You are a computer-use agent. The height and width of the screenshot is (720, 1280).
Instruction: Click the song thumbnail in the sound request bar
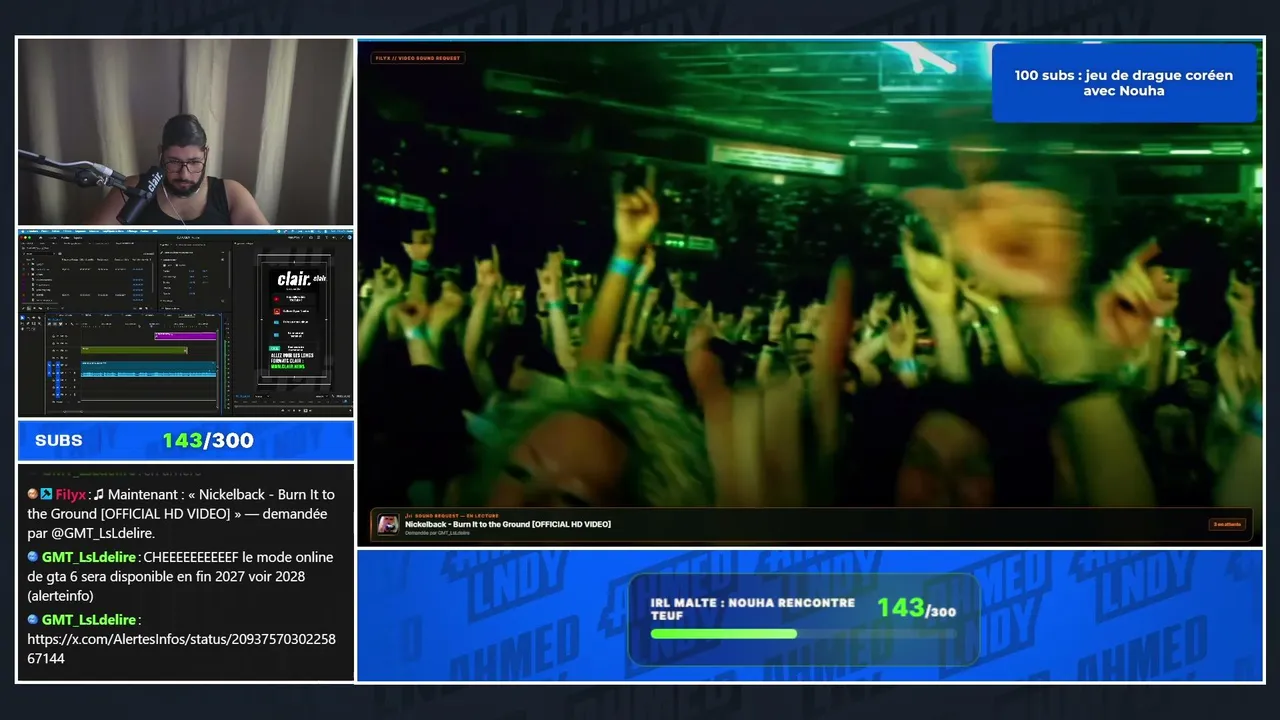click(388, 524)
